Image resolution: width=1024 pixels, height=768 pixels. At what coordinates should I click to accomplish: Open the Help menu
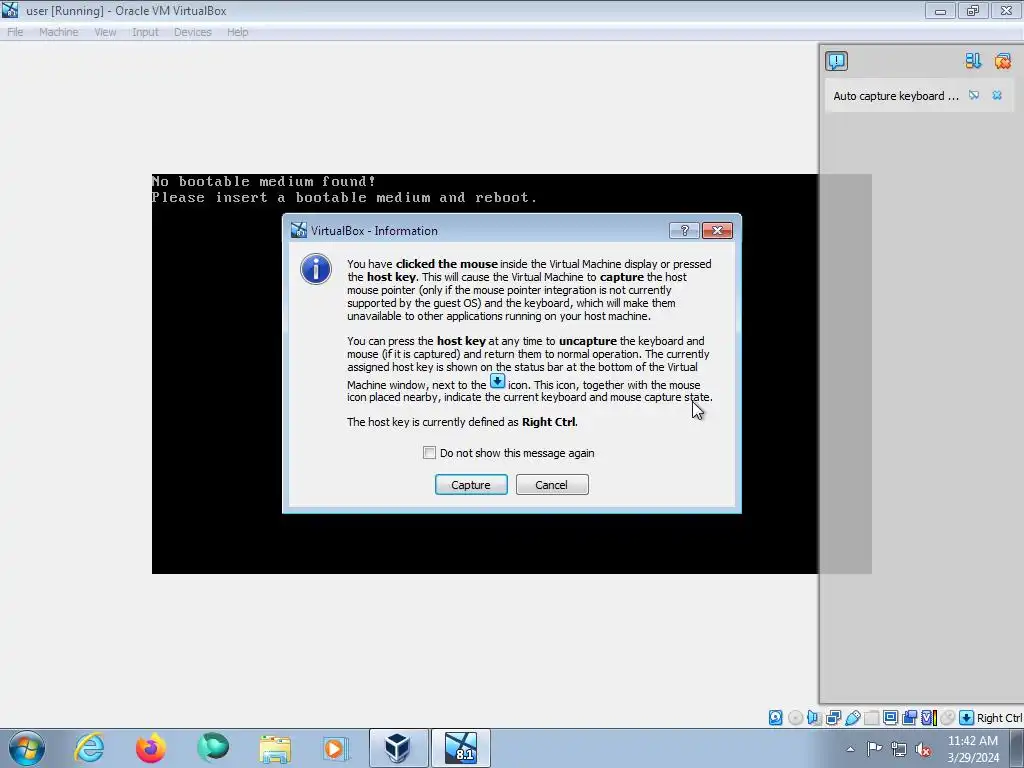(238, 32)
